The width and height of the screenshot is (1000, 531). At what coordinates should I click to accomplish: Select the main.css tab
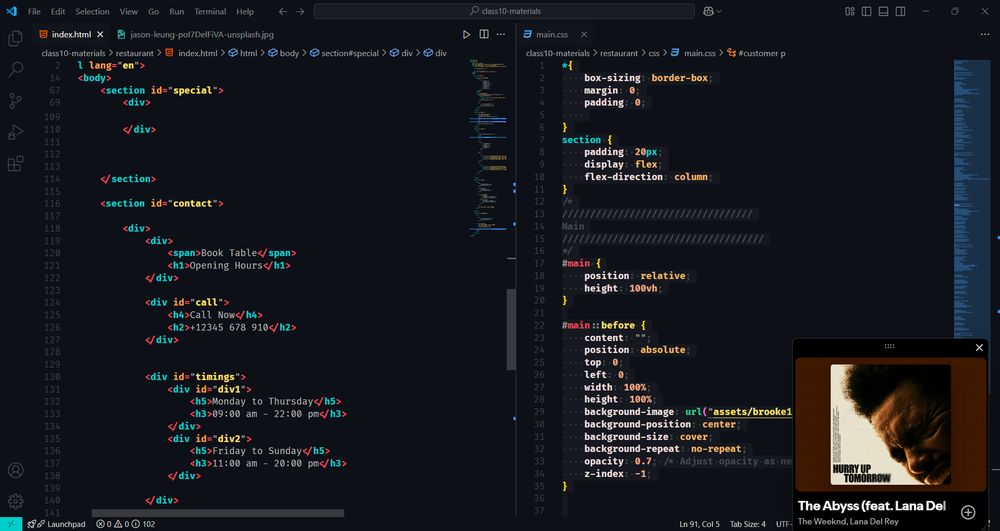click(555, 34)
